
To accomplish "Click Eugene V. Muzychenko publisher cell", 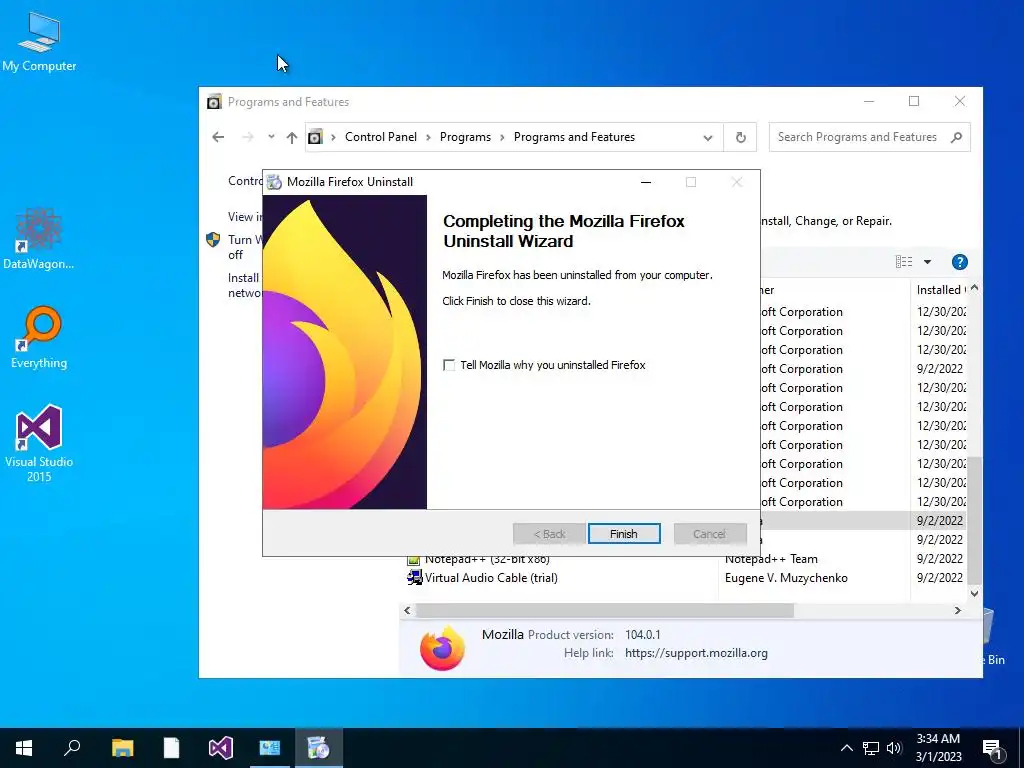I will [x=786, y=578].
